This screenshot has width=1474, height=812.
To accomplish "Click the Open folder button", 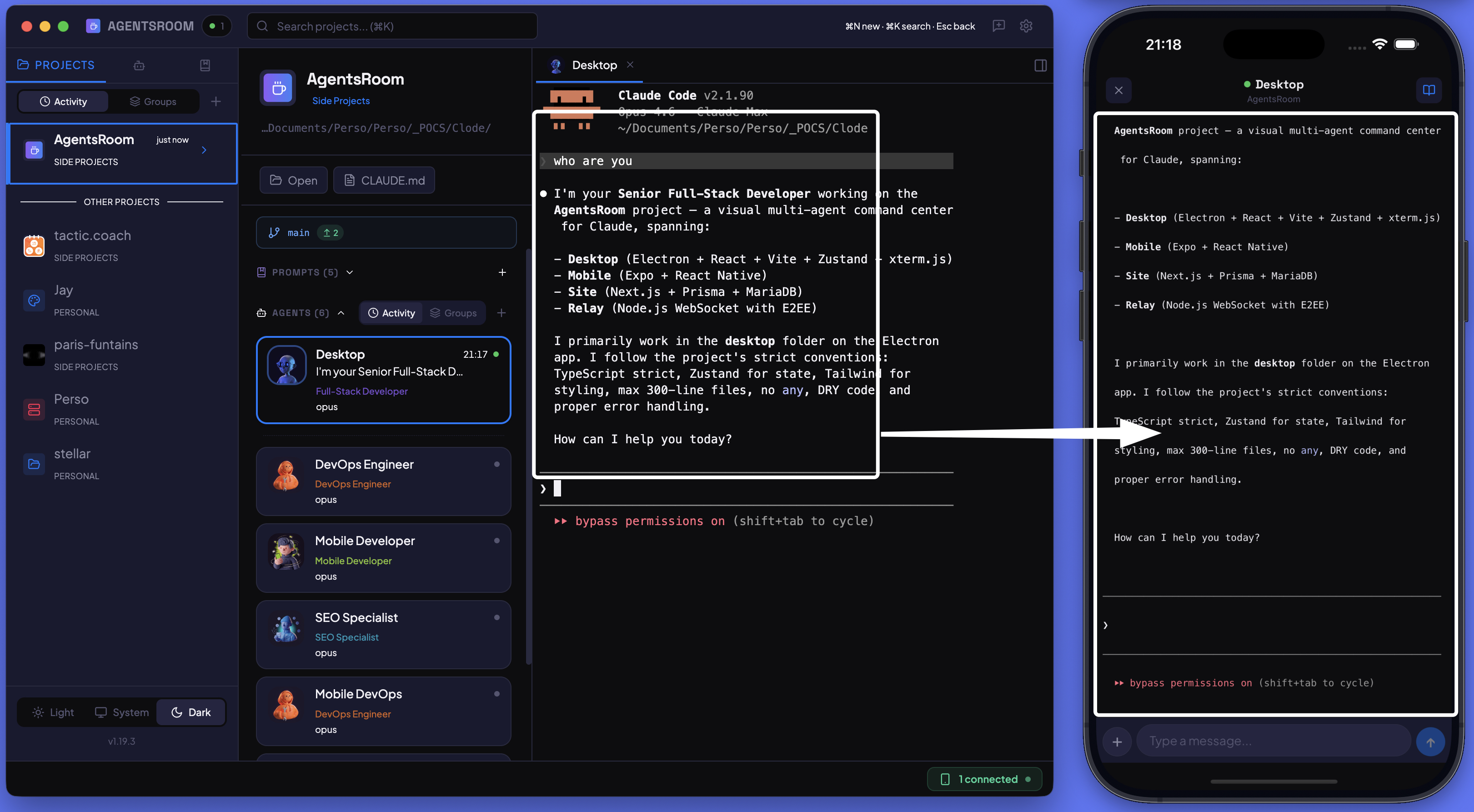I will tap(293, 180).
